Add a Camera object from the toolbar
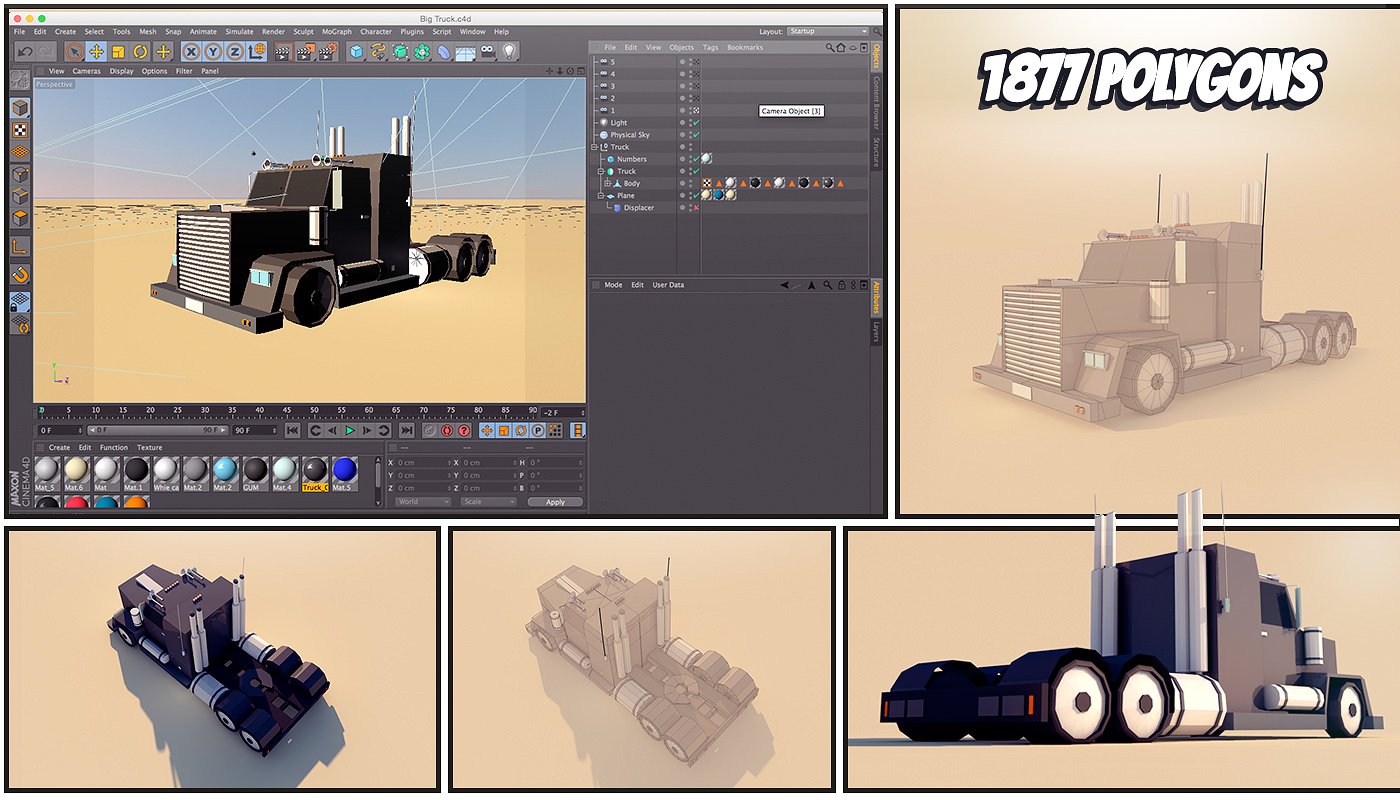The width and height of the screenshot is (1400, 800). point(488,52)
